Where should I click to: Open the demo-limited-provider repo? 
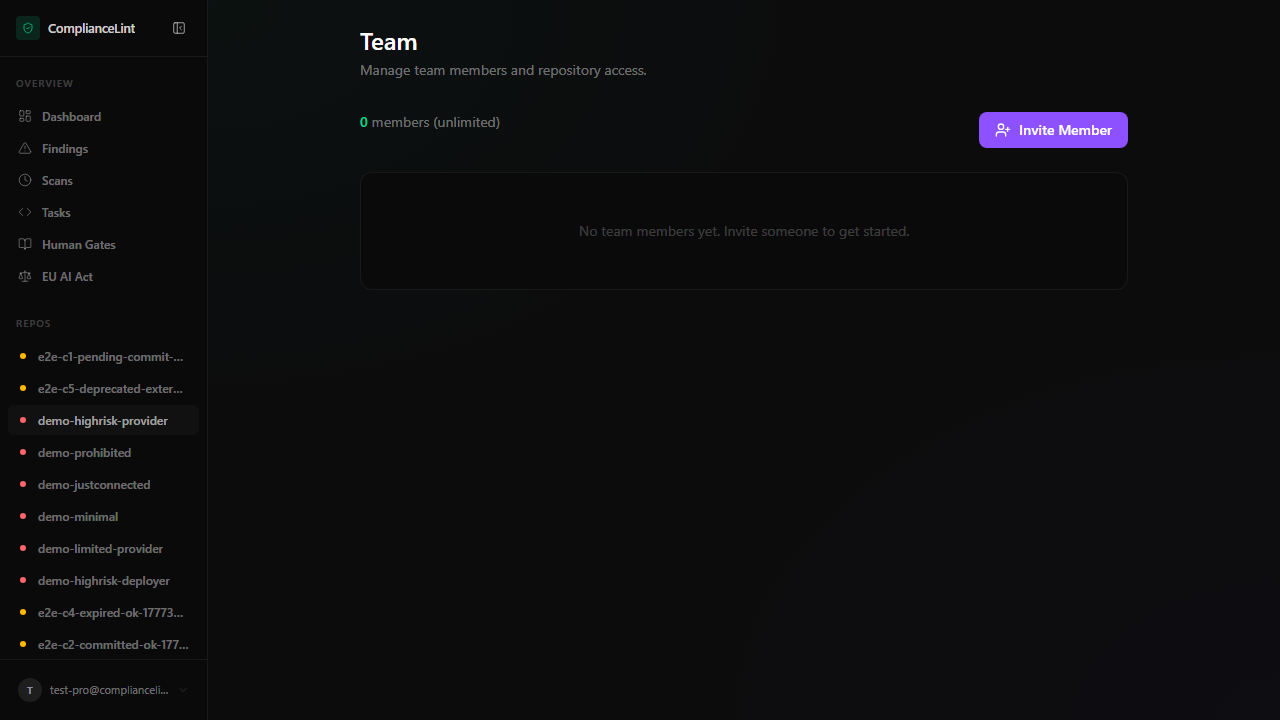(x=100, y=549)
